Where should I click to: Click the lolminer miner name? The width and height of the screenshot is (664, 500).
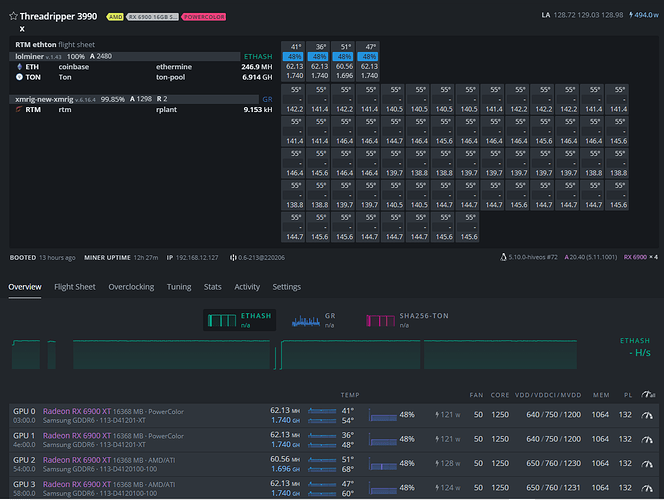point(29,56)
